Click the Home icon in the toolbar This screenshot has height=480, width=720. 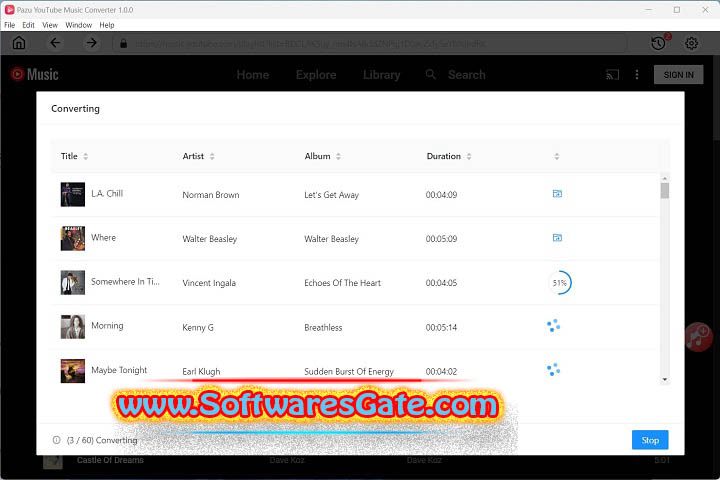19,43
